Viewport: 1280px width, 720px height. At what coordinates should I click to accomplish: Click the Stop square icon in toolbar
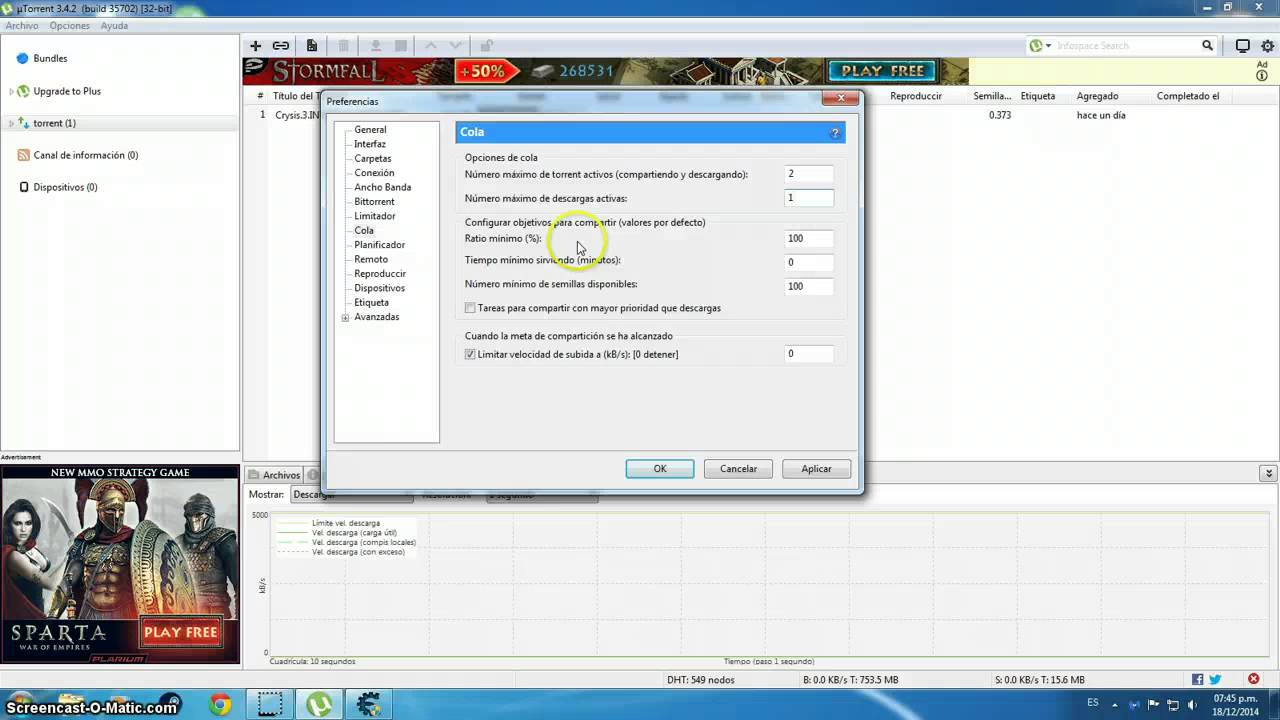click(x=400, y=46)
